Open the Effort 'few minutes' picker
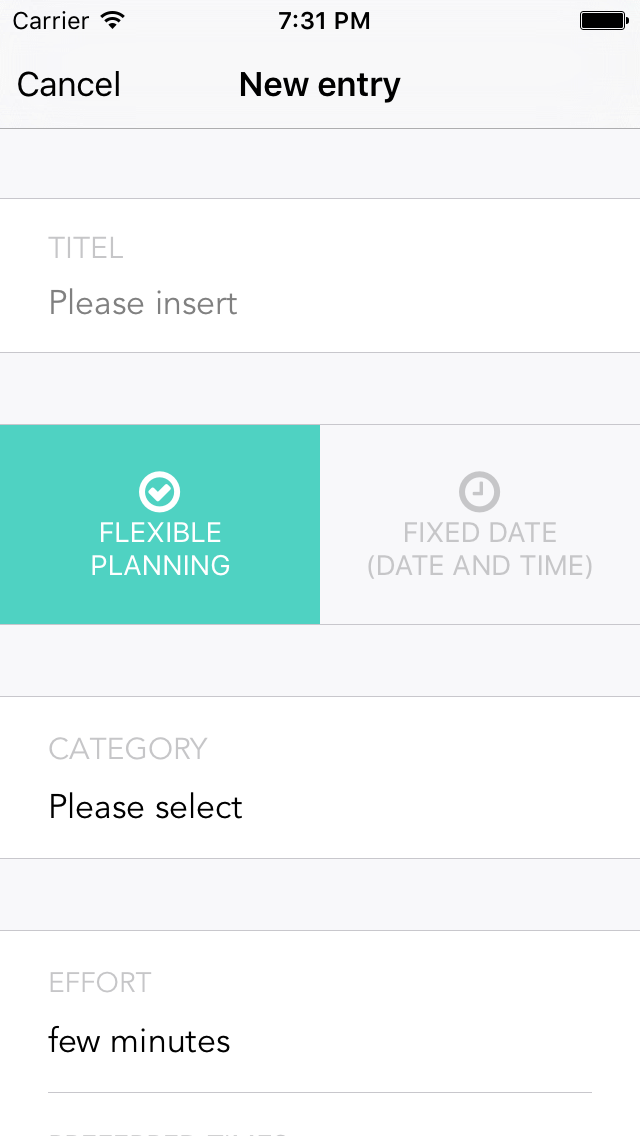This screenshot has width=640, height=1136. 139,1041
